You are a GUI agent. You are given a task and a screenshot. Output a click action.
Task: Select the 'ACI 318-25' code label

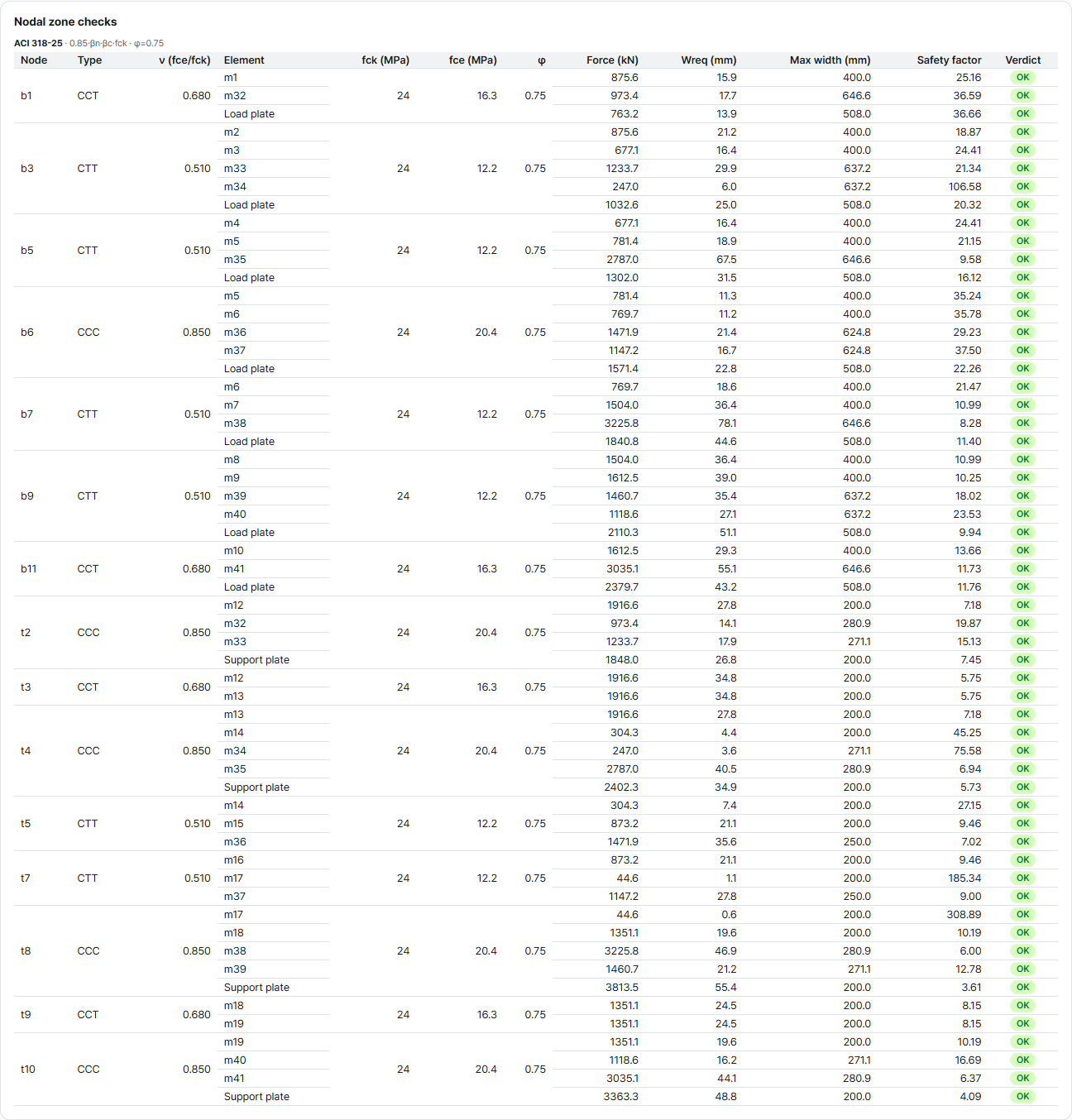[x=38, y=43]
